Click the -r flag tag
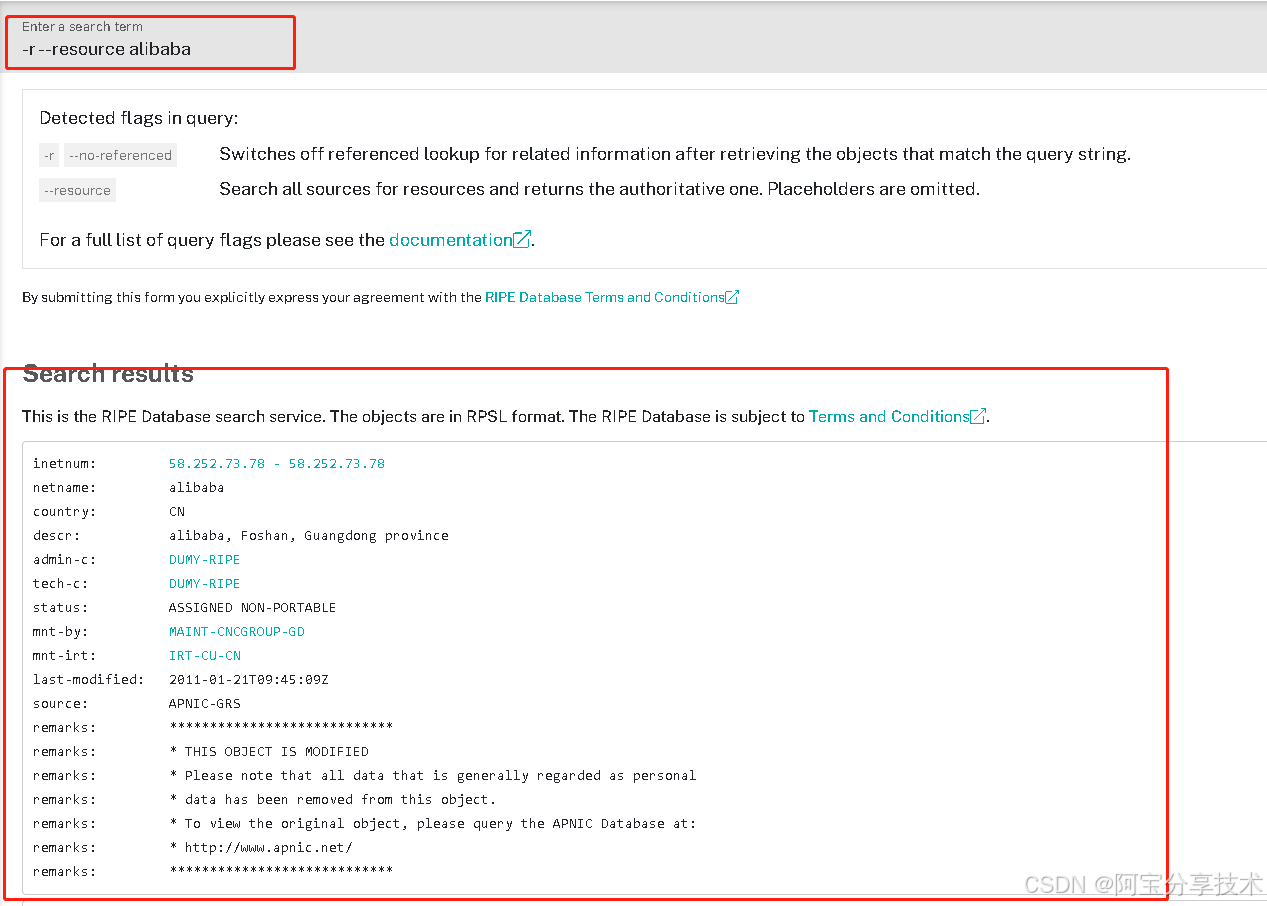Image resolution: width=1267 pixels, height=906 pixels. pos(50,155)
